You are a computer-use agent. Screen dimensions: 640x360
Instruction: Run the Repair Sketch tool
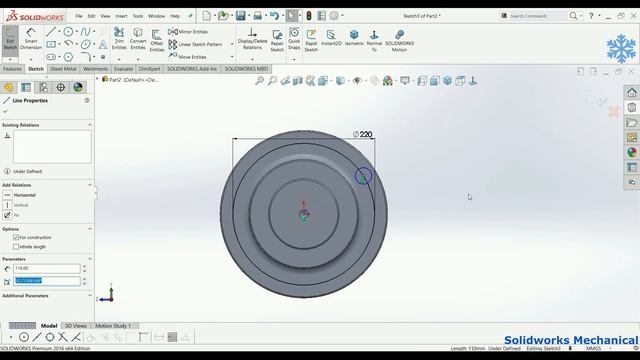coord(277,40)
